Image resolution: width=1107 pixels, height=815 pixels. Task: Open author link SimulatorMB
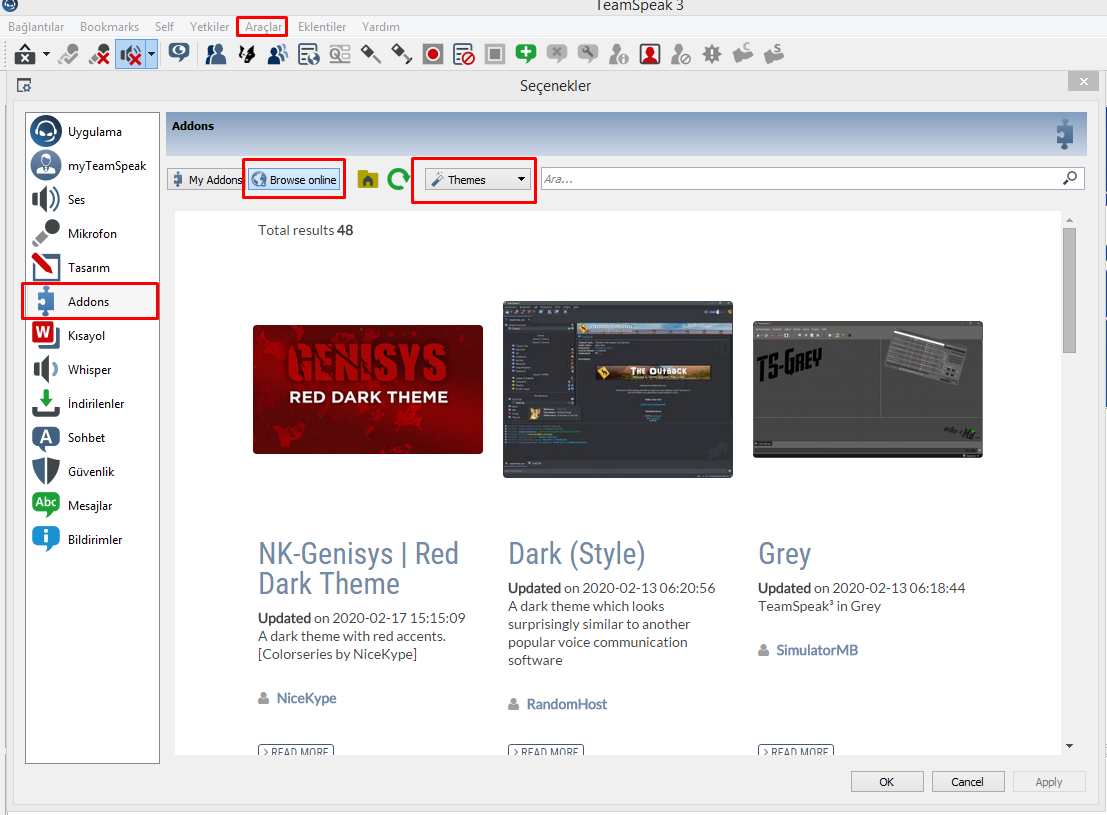[817, 650]
